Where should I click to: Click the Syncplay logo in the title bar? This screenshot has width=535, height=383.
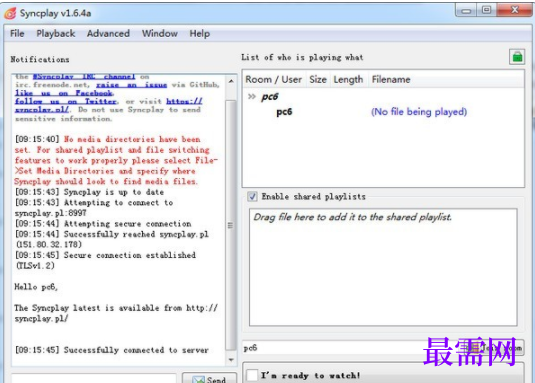click(10, 13)
